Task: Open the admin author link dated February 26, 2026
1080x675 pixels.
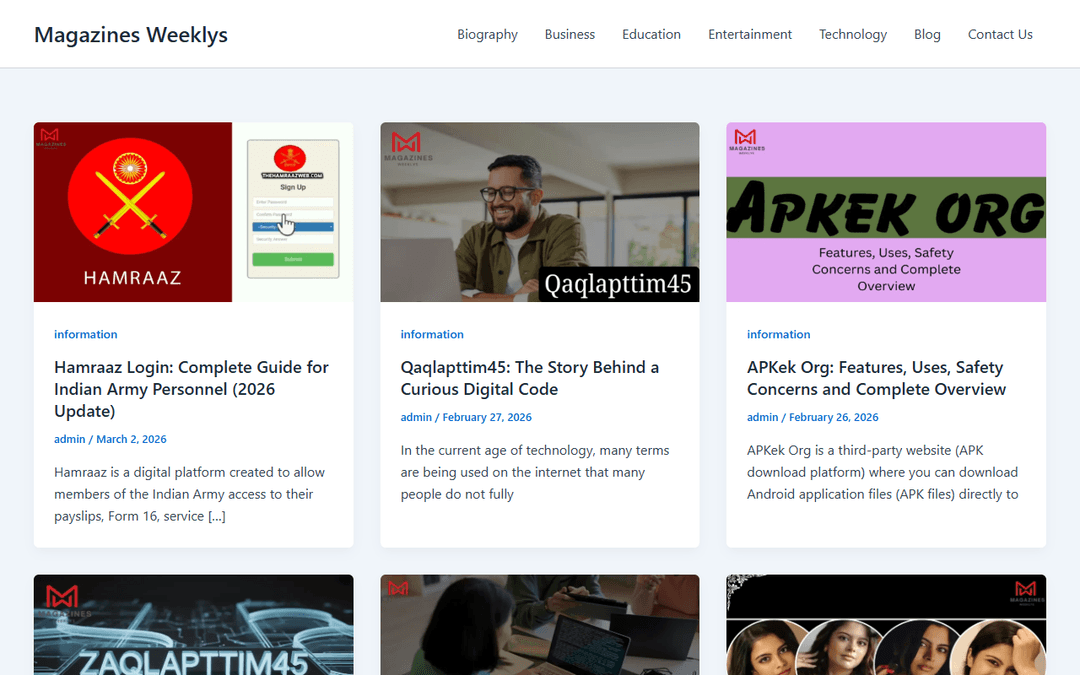Action: [762, 417]
